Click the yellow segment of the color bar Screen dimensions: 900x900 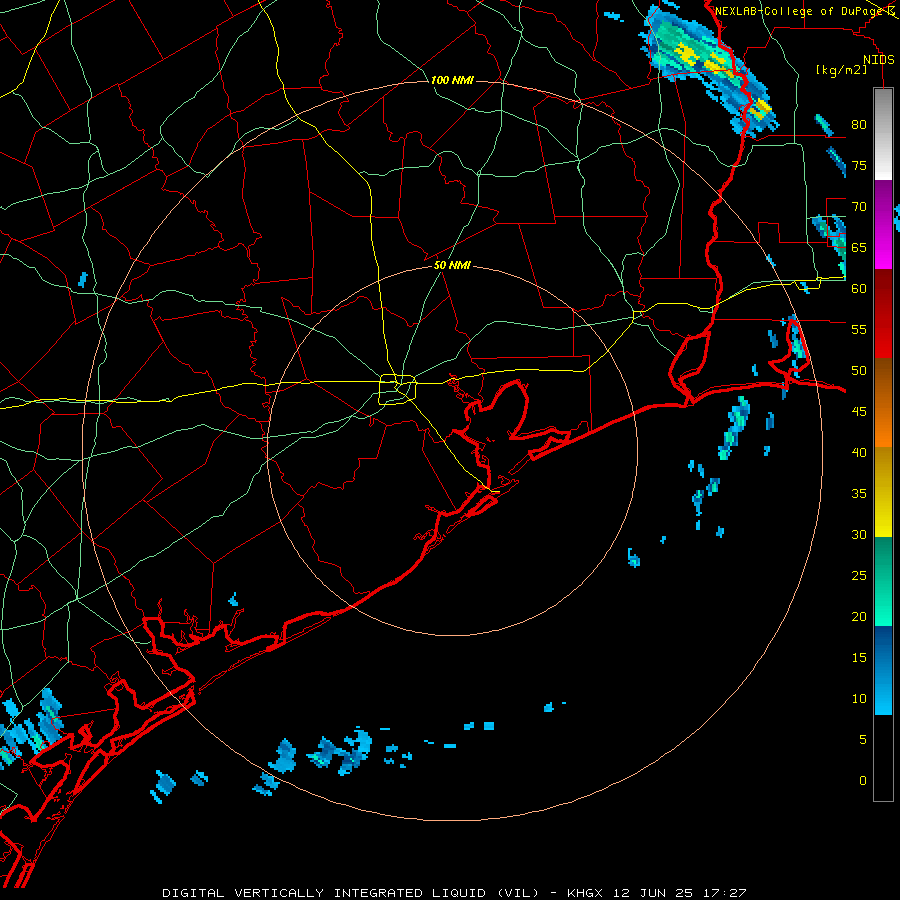coord(883,492)
